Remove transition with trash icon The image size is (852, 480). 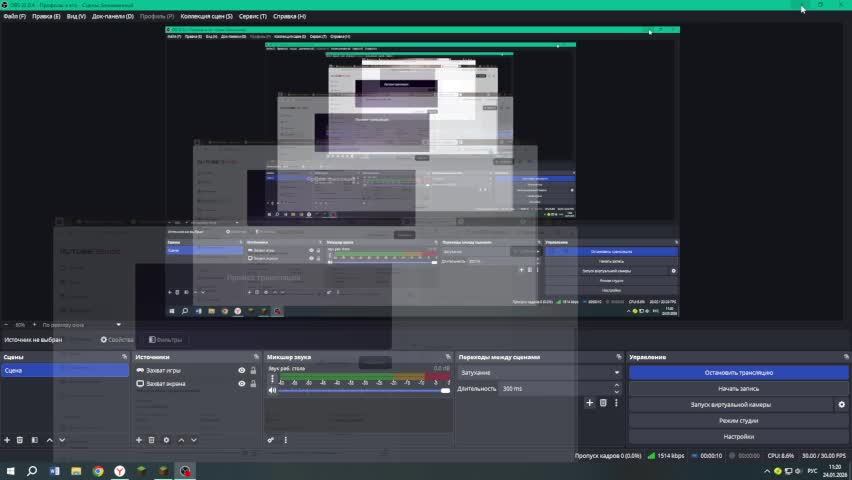(x=603, y=403)
